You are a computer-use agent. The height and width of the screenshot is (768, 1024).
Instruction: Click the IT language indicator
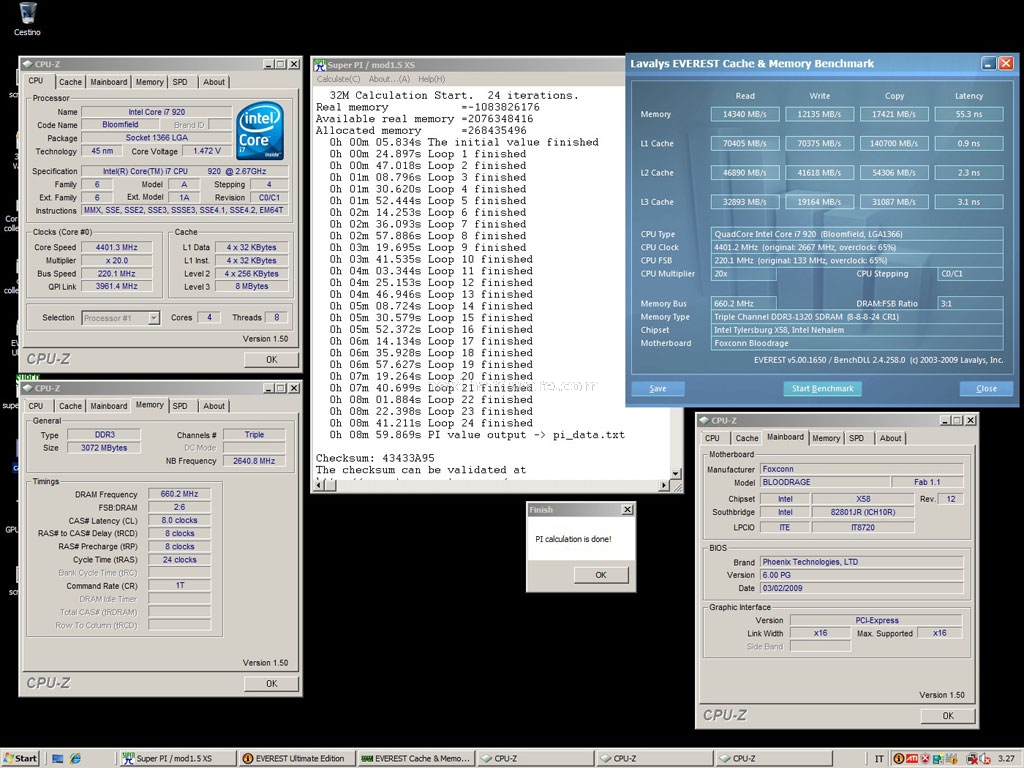(x=879, y=758)
